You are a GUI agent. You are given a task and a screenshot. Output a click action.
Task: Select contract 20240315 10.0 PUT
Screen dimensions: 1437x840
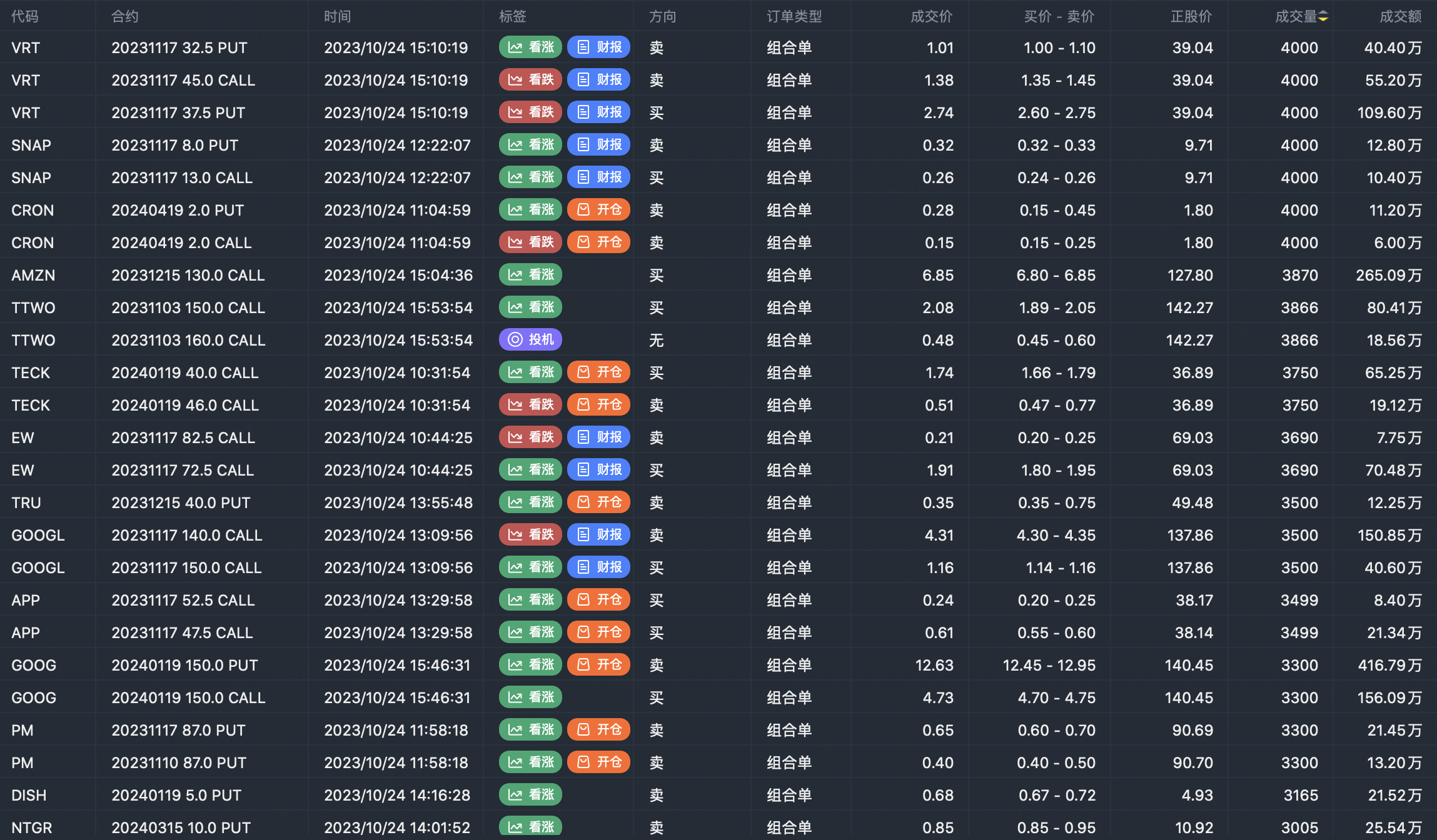click(x=181, y=828)
